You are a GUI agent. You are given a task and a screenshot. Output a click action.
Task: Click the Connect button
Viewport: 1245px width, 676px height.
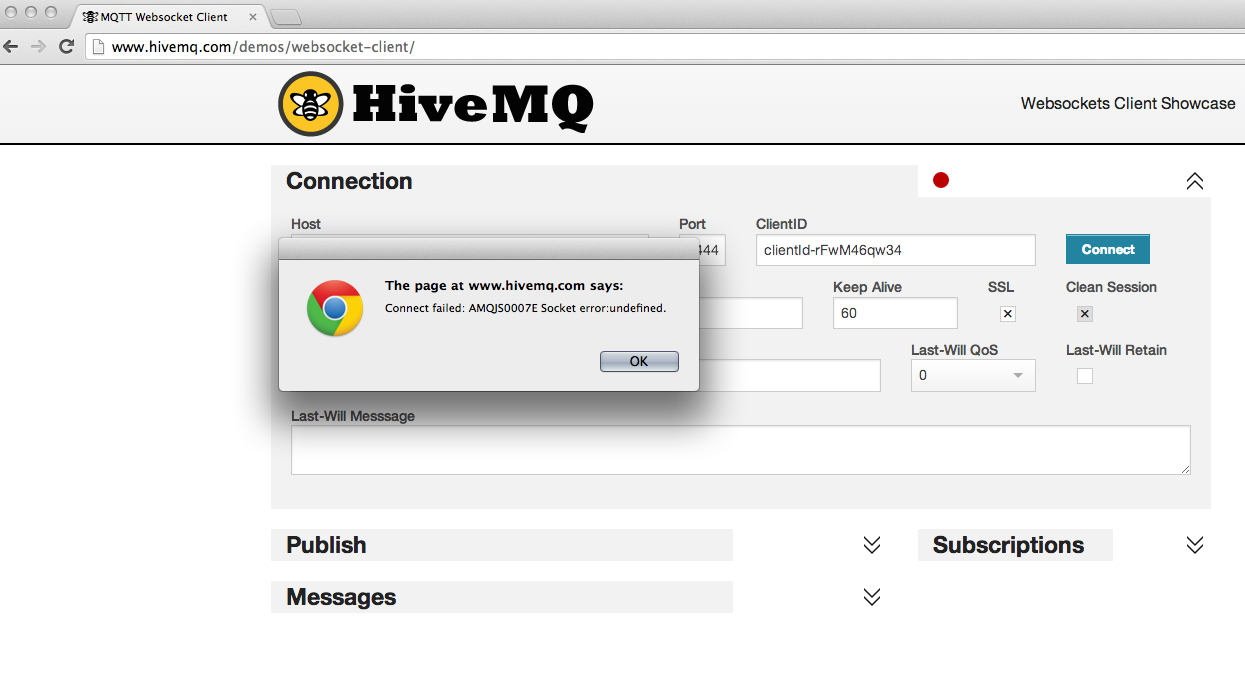pos(1108,249)
